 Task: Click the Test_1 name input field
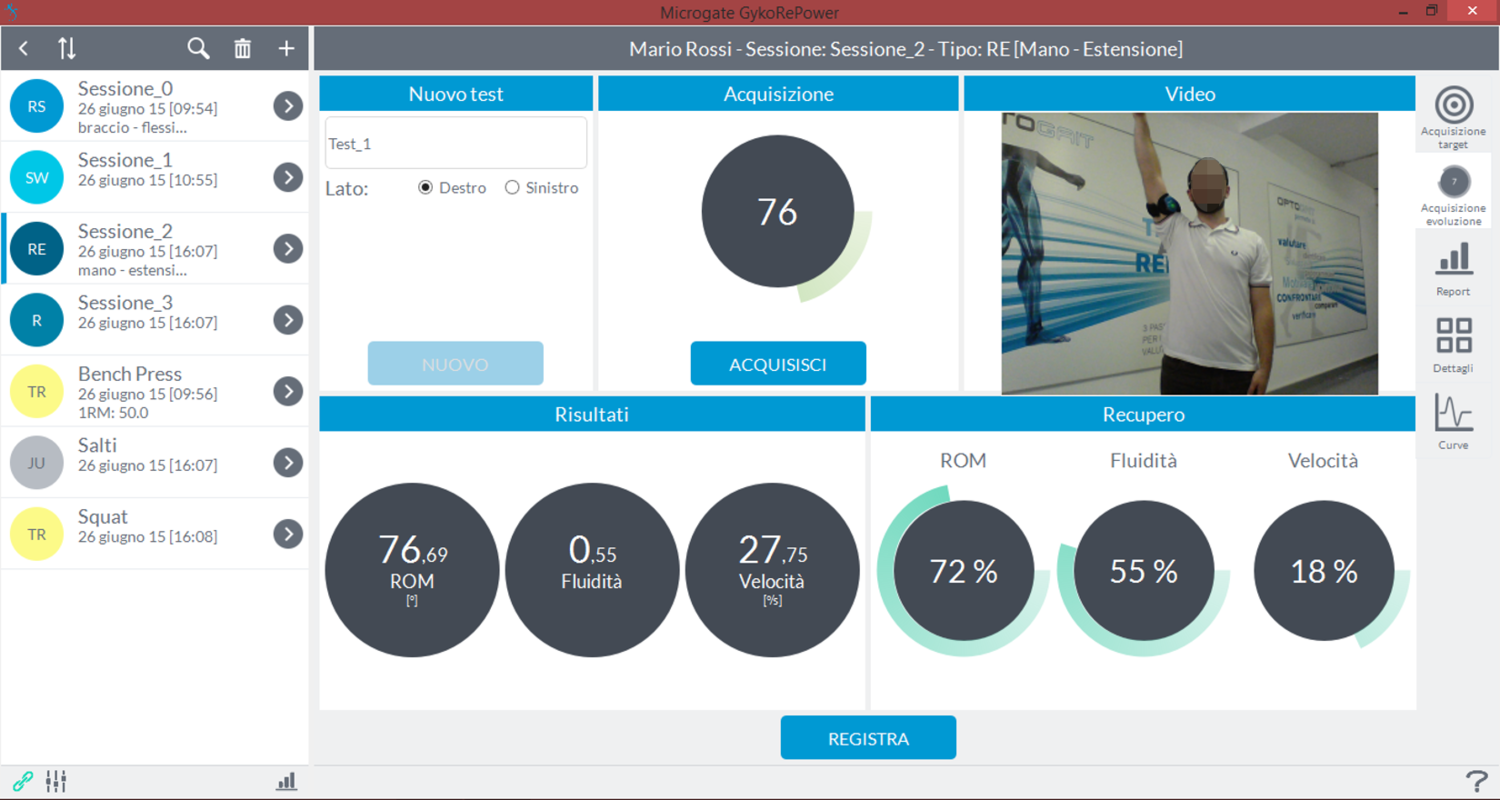(x=455, y=144)
